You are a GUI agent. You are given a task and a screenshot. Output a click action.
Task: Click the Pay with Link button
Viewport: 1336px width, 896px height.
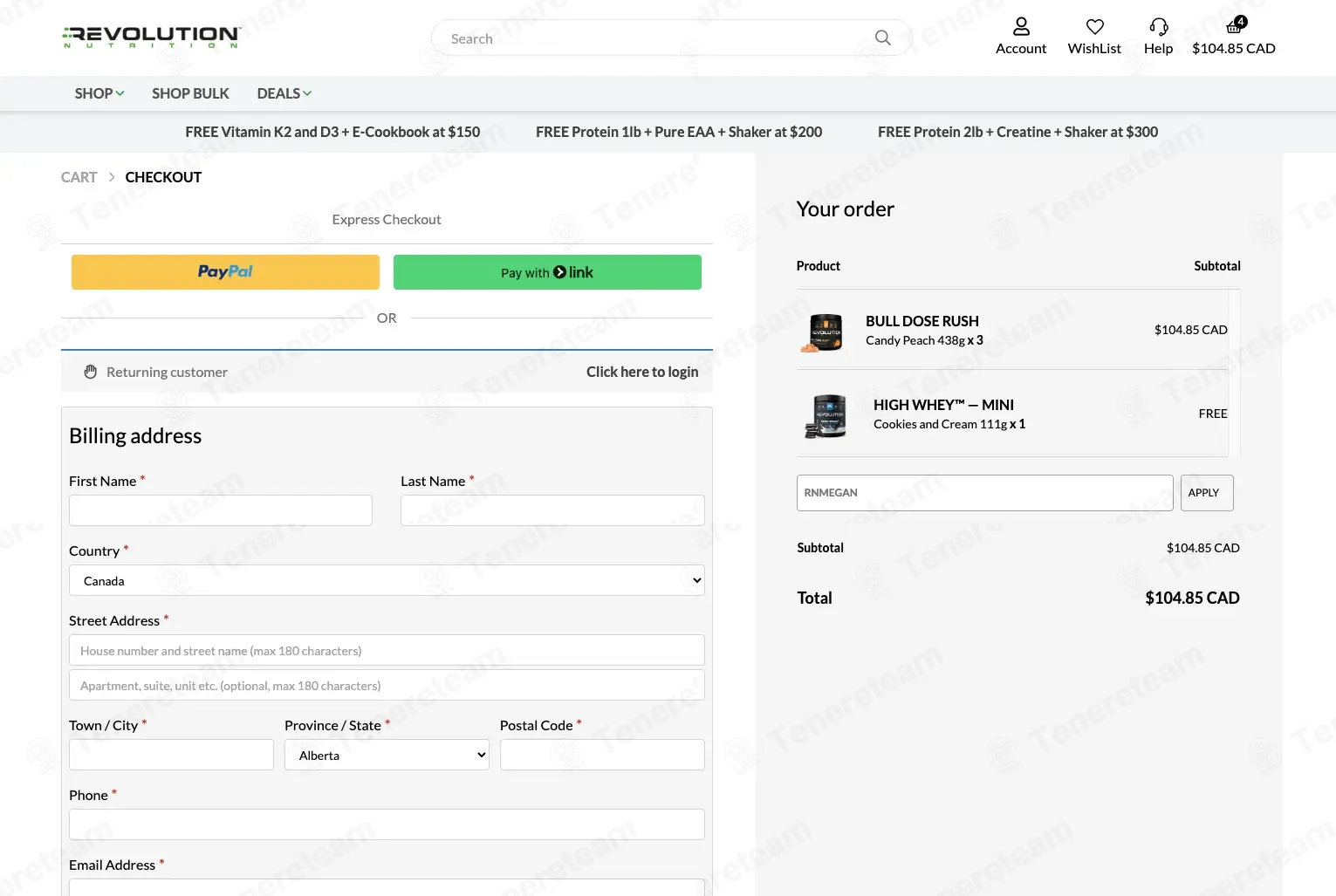pos(547,272)
